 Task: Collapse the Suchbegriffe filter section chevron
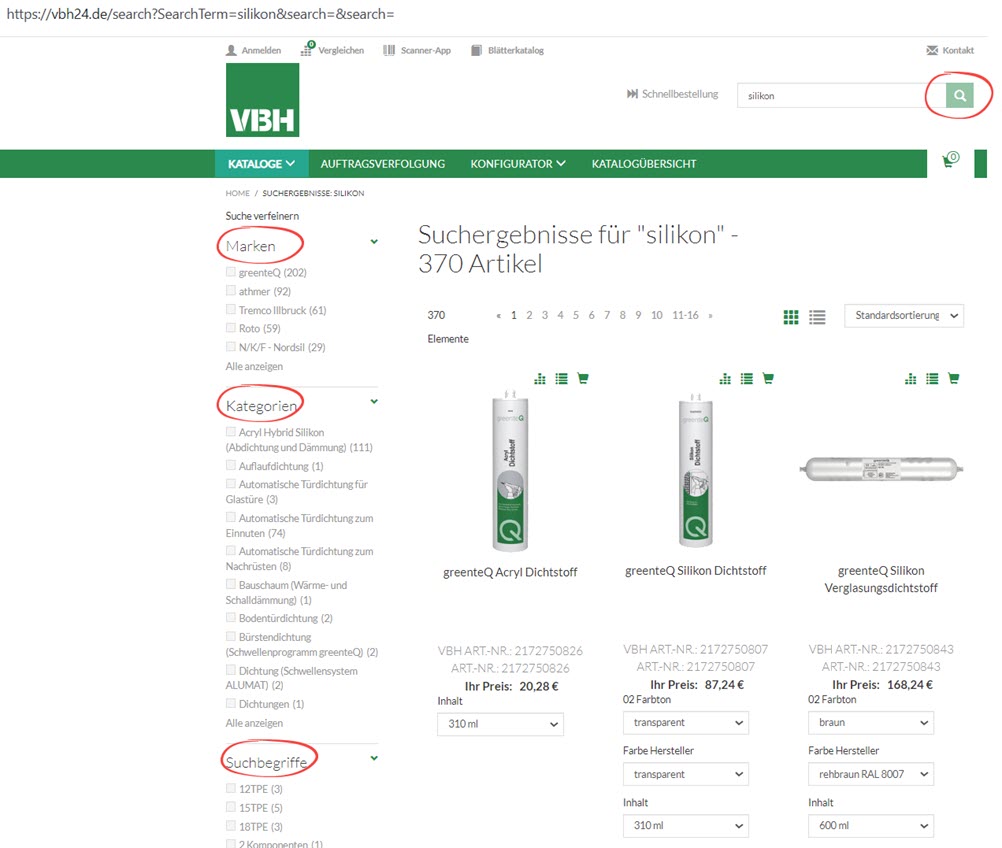(x=374, y=758)
